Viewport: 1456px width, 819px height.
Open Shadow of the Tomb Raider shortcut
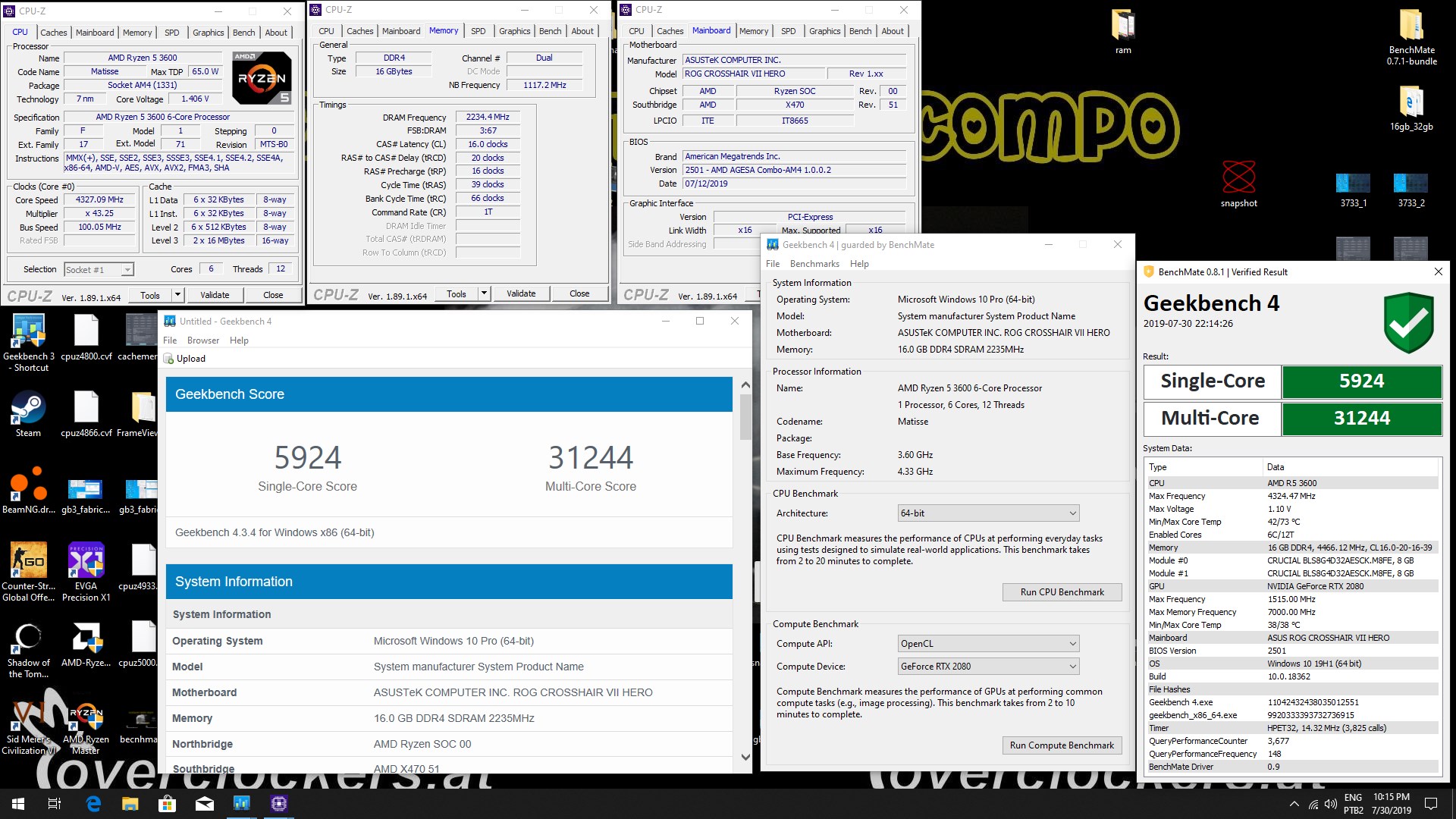[x=28, y=649]
